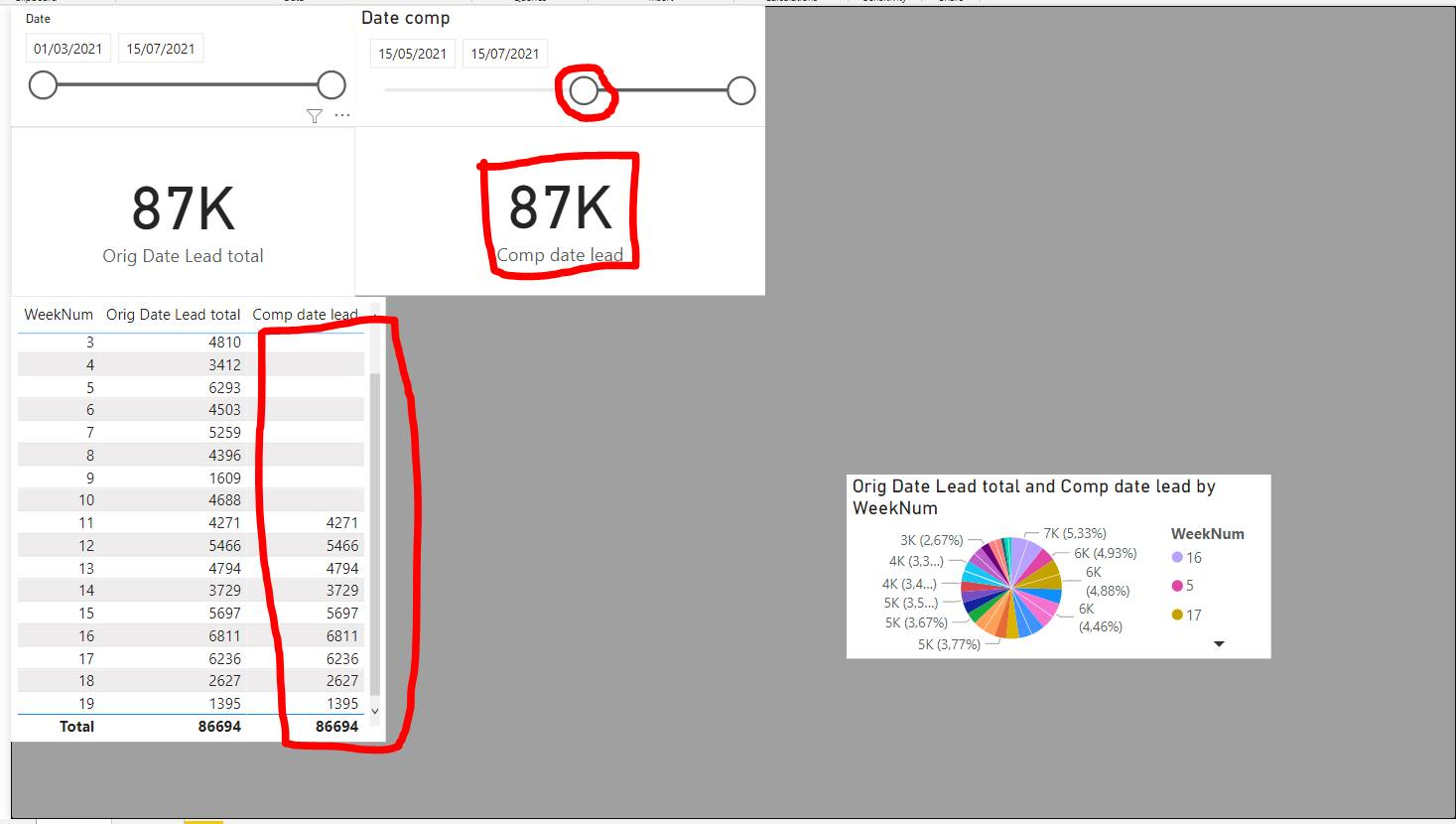Click the Date slicer title label
1456x824 pixels.
[38, 19]
